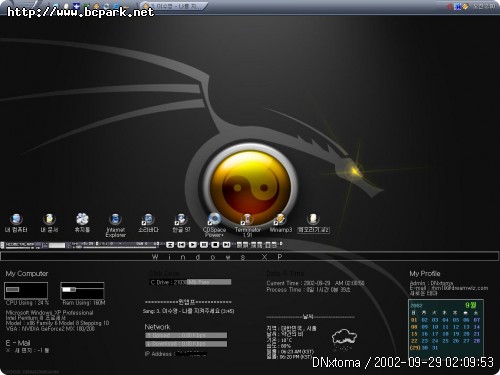Select day 29 in the calendar
The width and height of the screenshot is (500, 375).
coord(414,348)
